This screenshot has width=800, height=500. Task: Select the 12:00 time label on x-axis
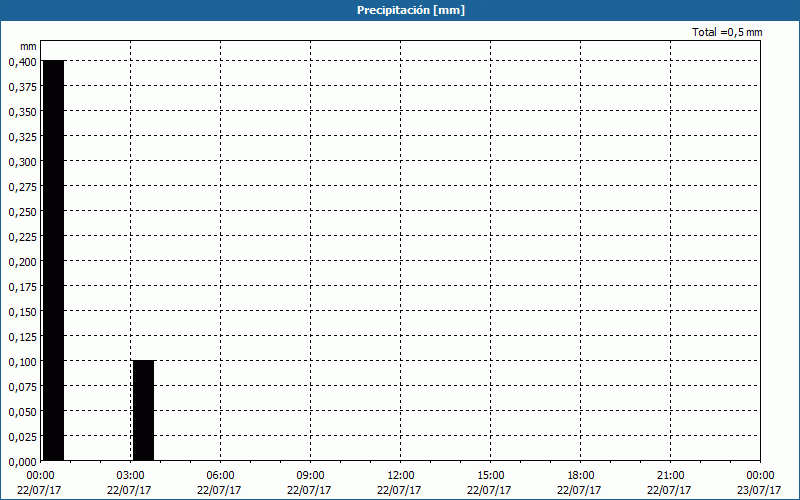click(401, 476)
